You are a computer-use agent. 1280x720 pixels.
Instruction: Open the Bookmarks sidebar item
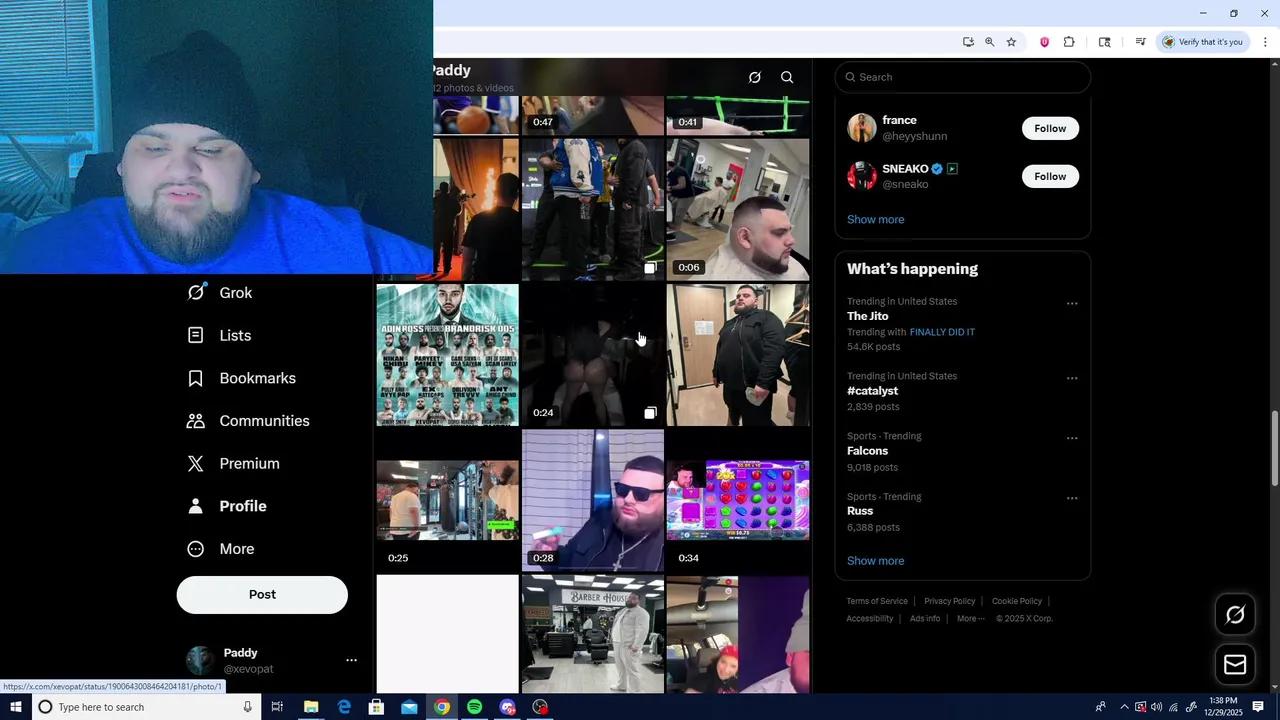(x=242, y=378)
